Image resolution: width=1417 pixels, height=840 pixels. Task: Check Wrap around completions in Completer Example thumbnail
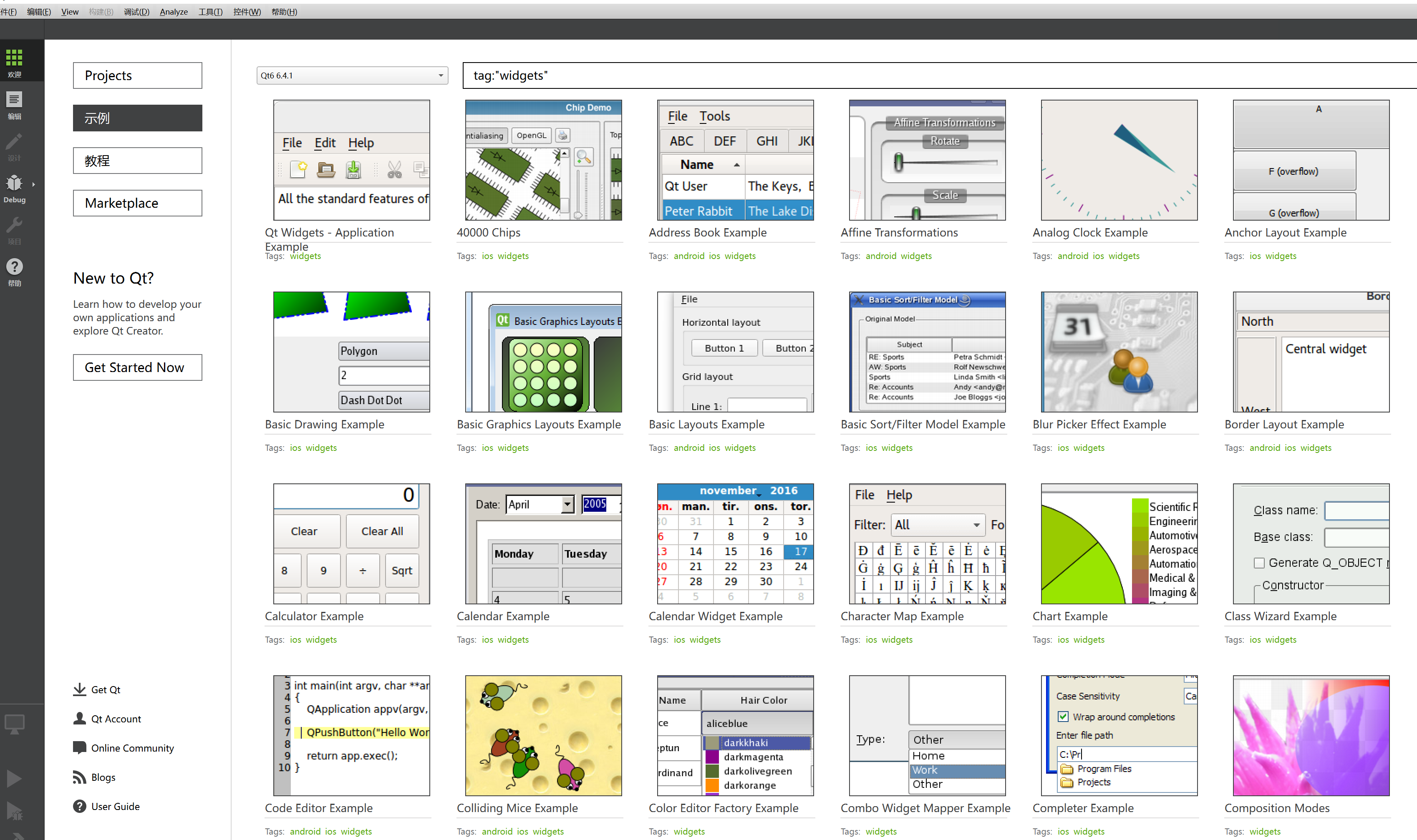click(1063, 716)
